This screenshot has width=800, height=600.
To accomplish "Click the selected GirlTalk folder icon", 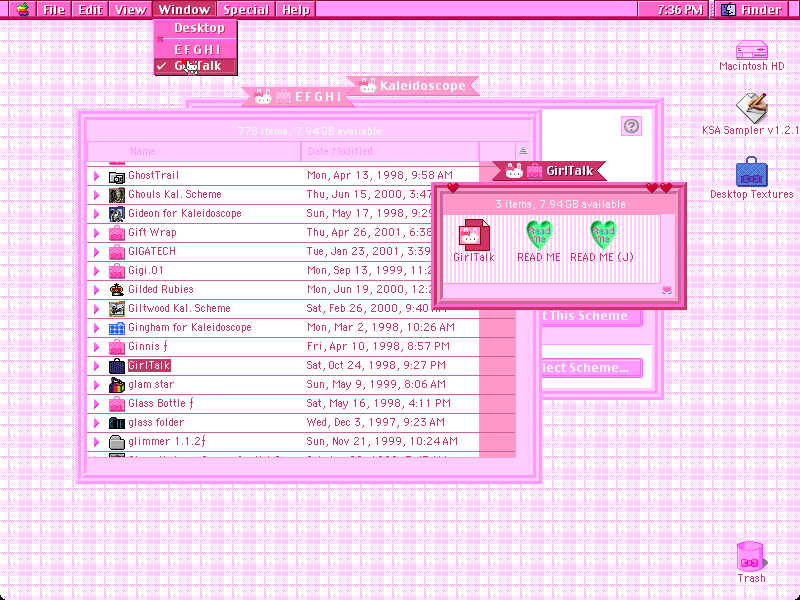I will (x=117, y=366).
